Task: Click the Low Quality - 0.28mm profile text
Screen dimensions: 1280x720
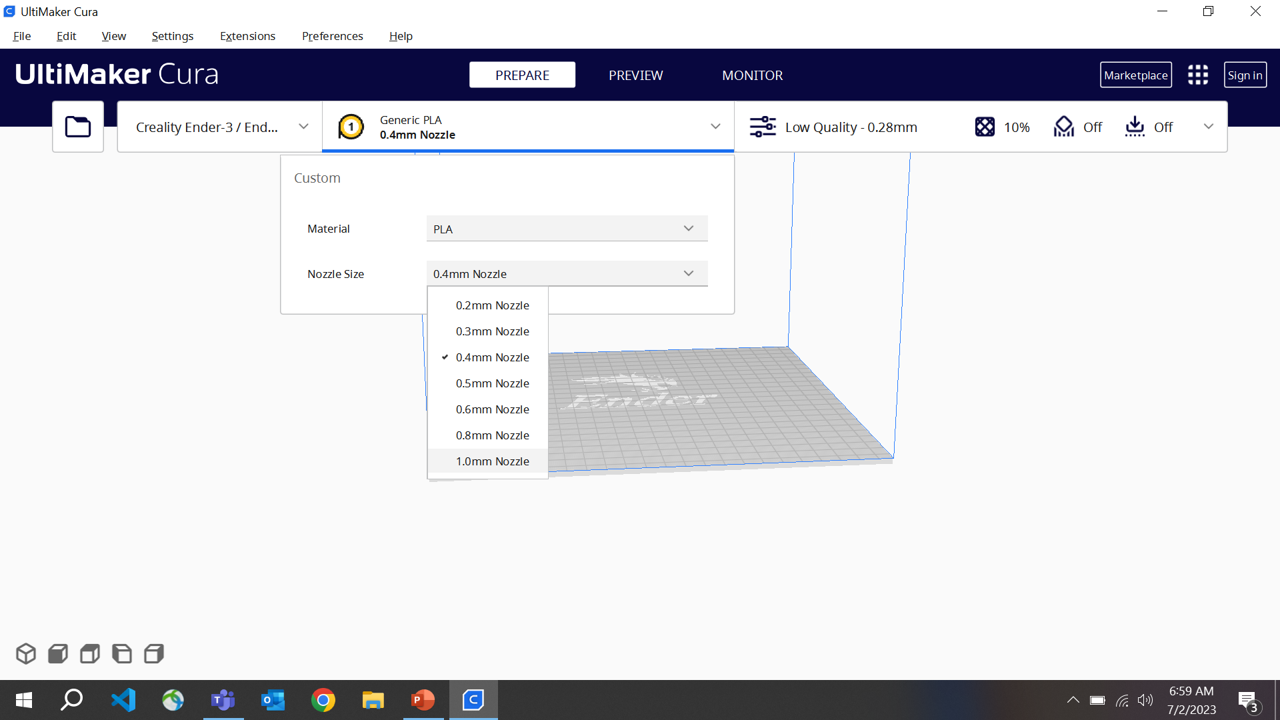Action: 851,127
